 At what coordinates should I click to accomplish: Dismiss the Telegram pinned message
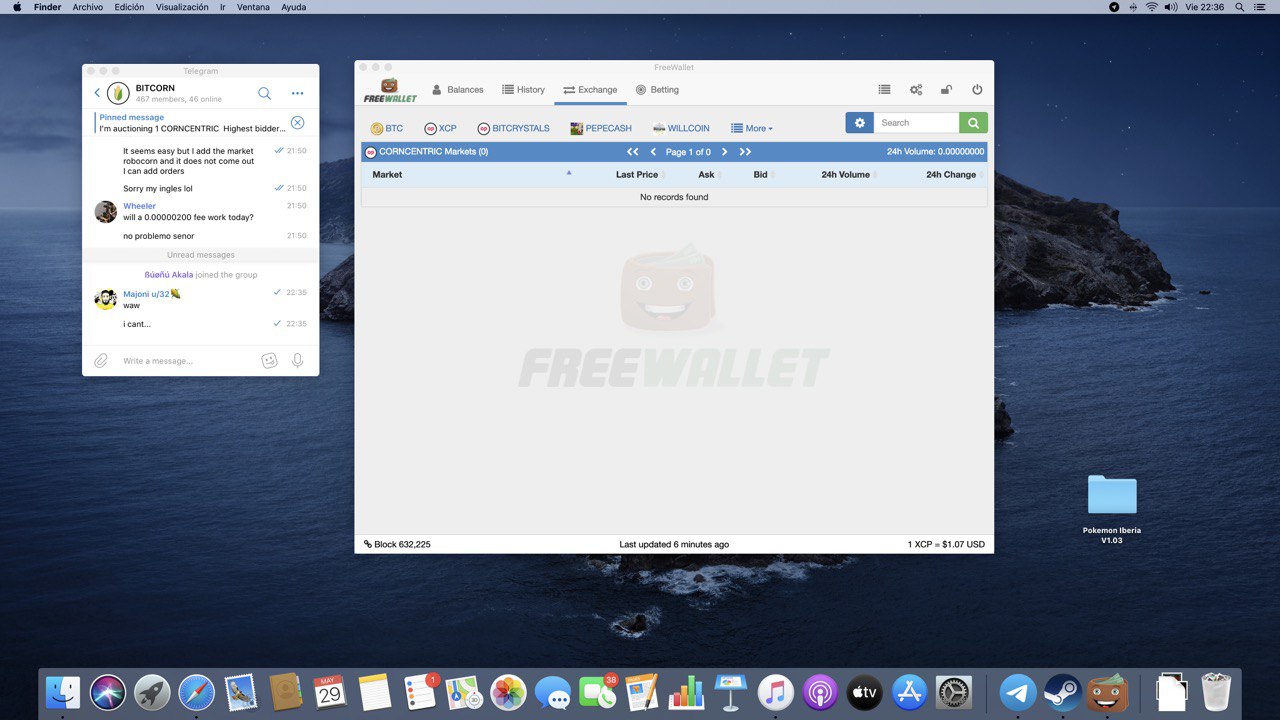(x=297, y=123)
